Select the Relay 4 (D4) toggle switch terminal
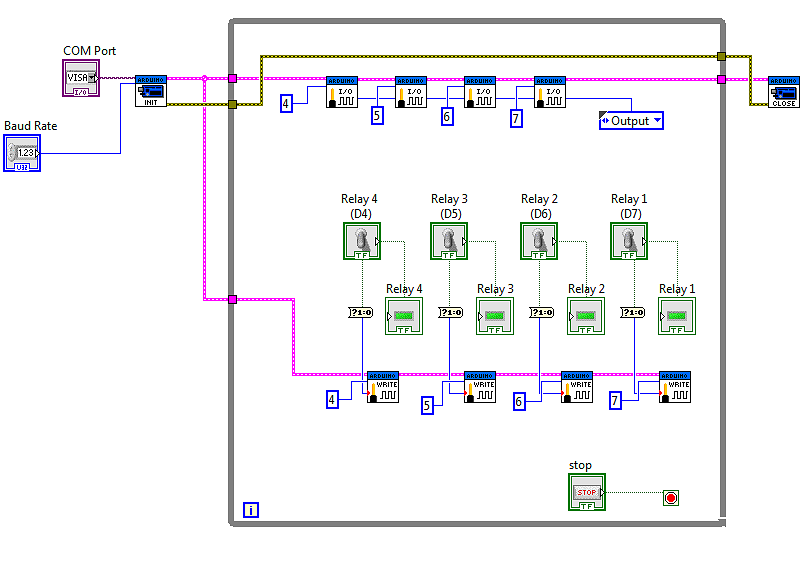This screenshot has width=807, height=578. point(362,241)
